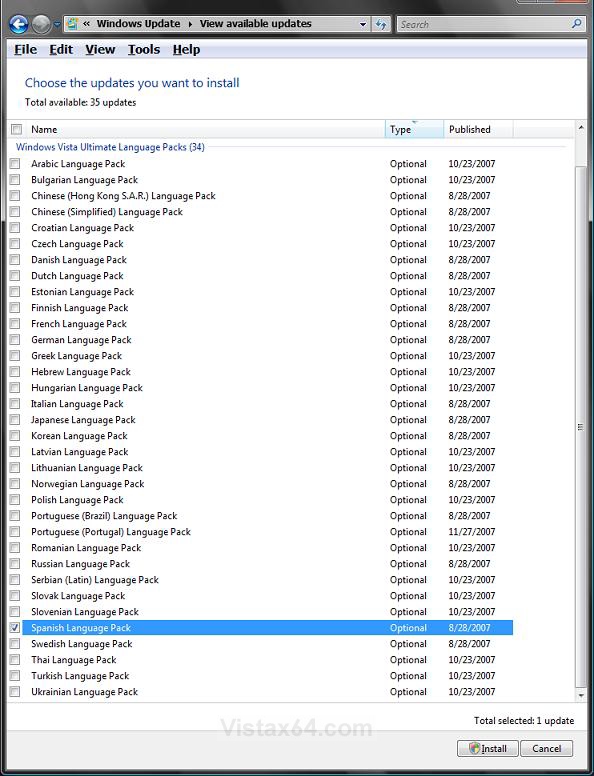Select the Turkish Language Pack row
The width and height of the screenshot is (594, 776).
tap(267, 676)
